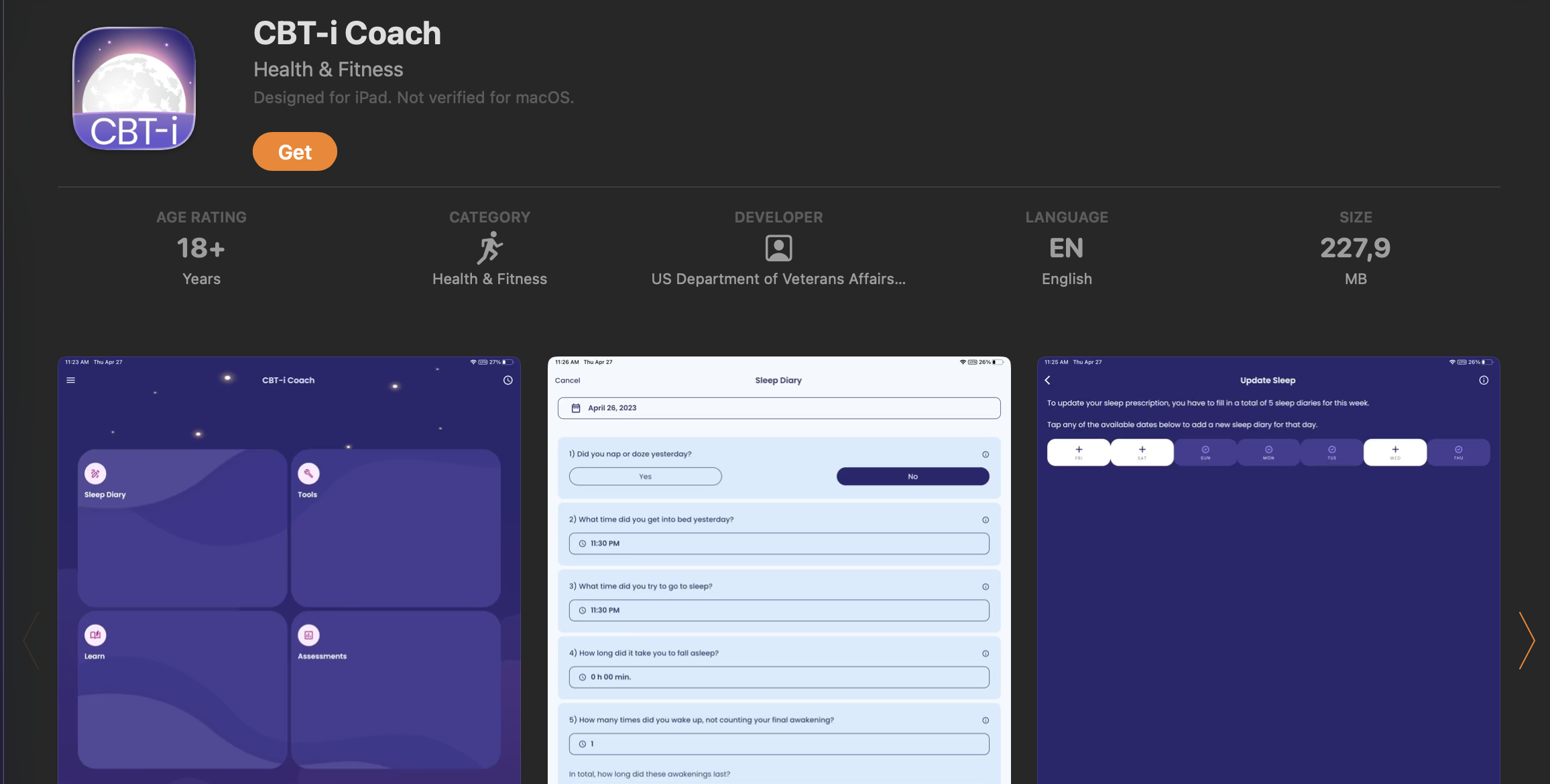Show info for the try to sleep question
Viewport: 1550px width, 784px height.
pos(986,587)
